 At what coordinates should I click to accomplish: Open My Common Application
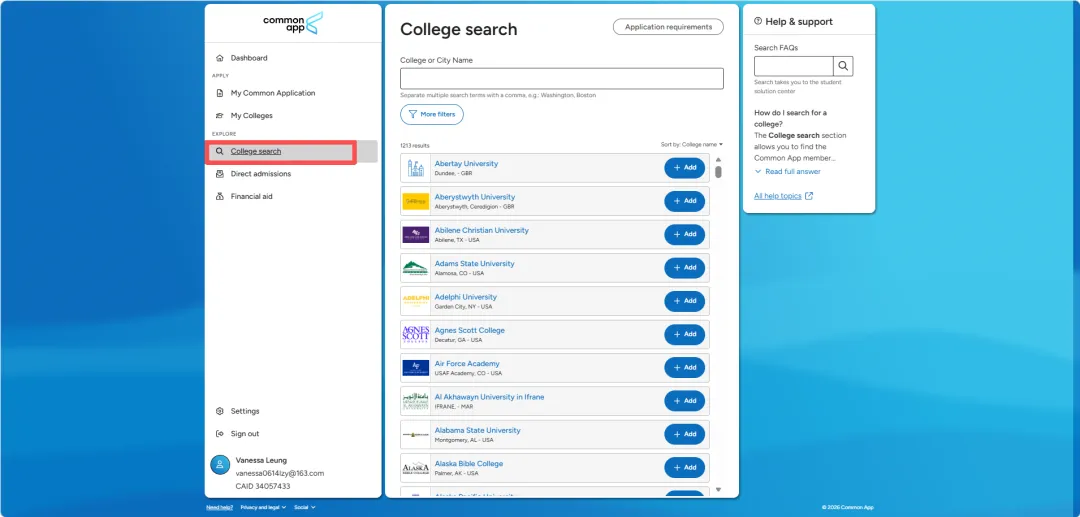(x=273, y=93)
